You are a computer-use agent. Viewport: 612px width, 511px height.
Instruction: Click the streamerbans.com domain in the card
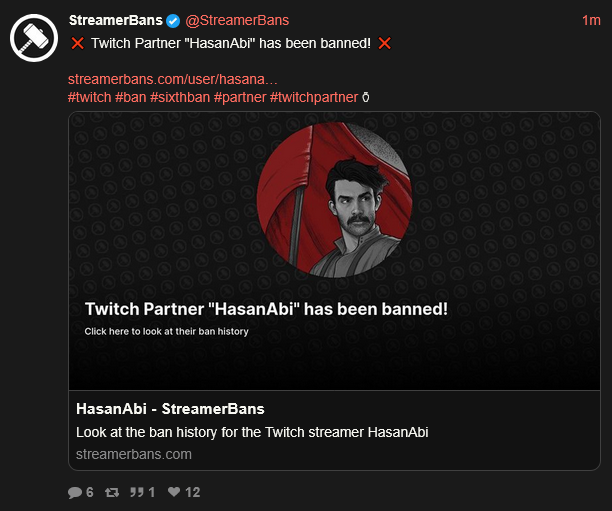(134, 454)
